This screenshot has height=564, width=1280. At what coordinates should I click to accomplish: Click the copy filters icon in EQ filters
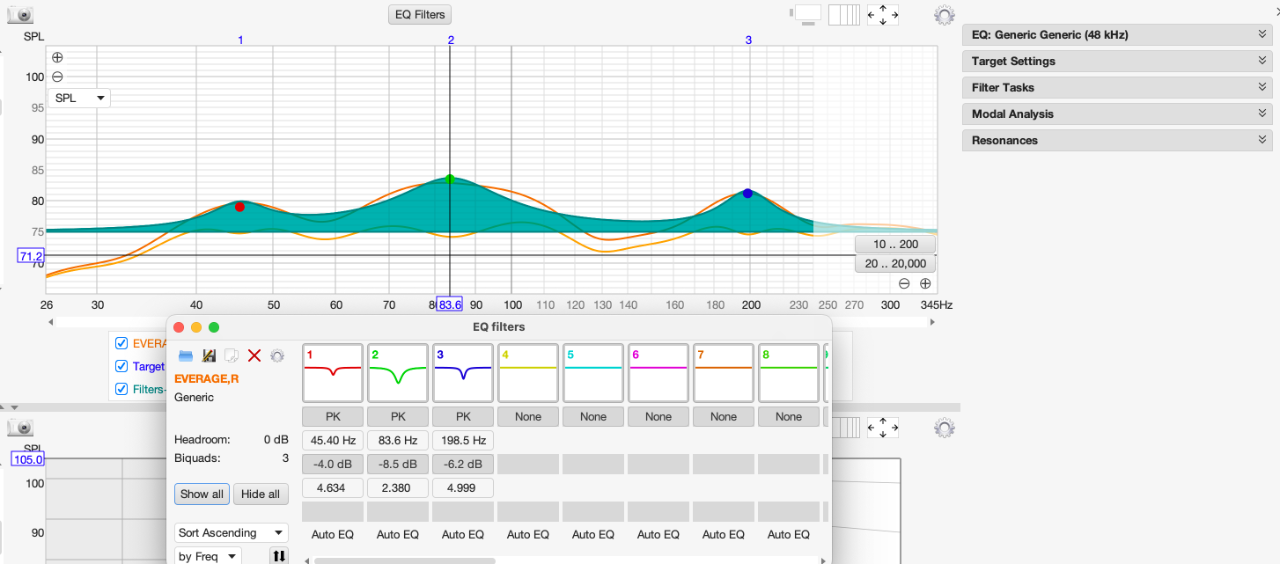(x=231, y=355)
